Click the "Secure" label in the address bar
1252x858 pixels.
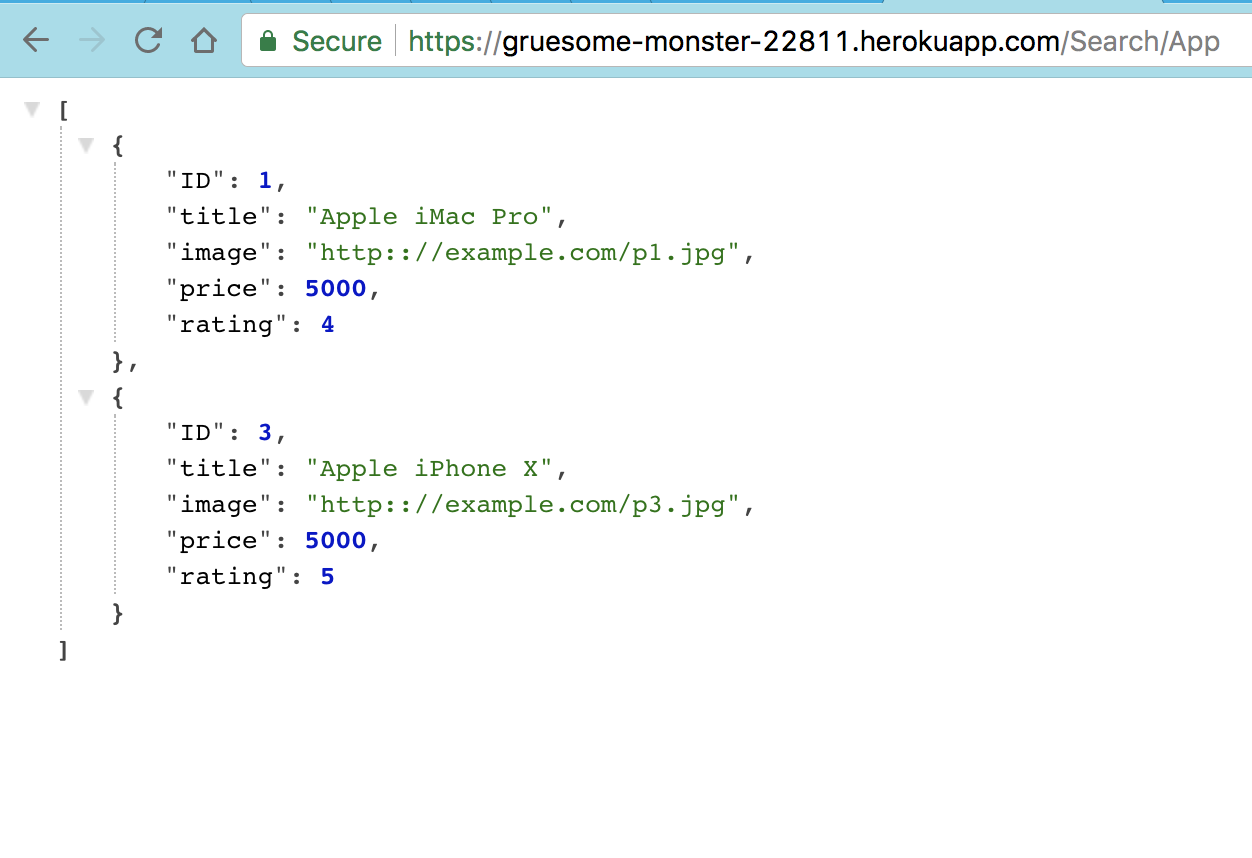pyautogui.click(x=337, y=41)
